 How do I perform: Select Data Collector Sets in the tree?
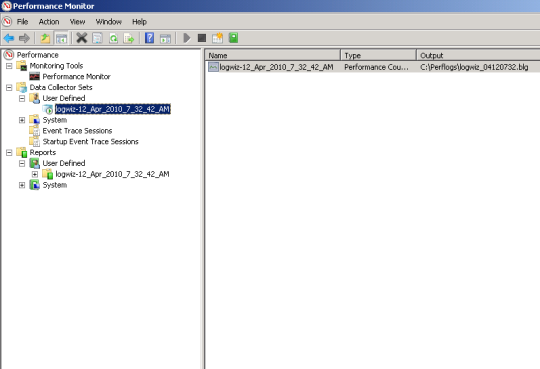[61, 87]
